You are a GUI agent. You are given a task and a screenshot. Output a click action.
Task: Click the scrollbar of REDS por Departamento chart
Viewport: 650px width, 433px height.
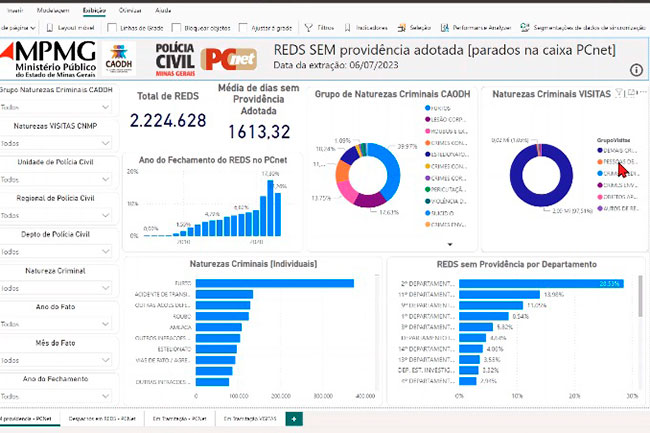[x=641, y=296]
